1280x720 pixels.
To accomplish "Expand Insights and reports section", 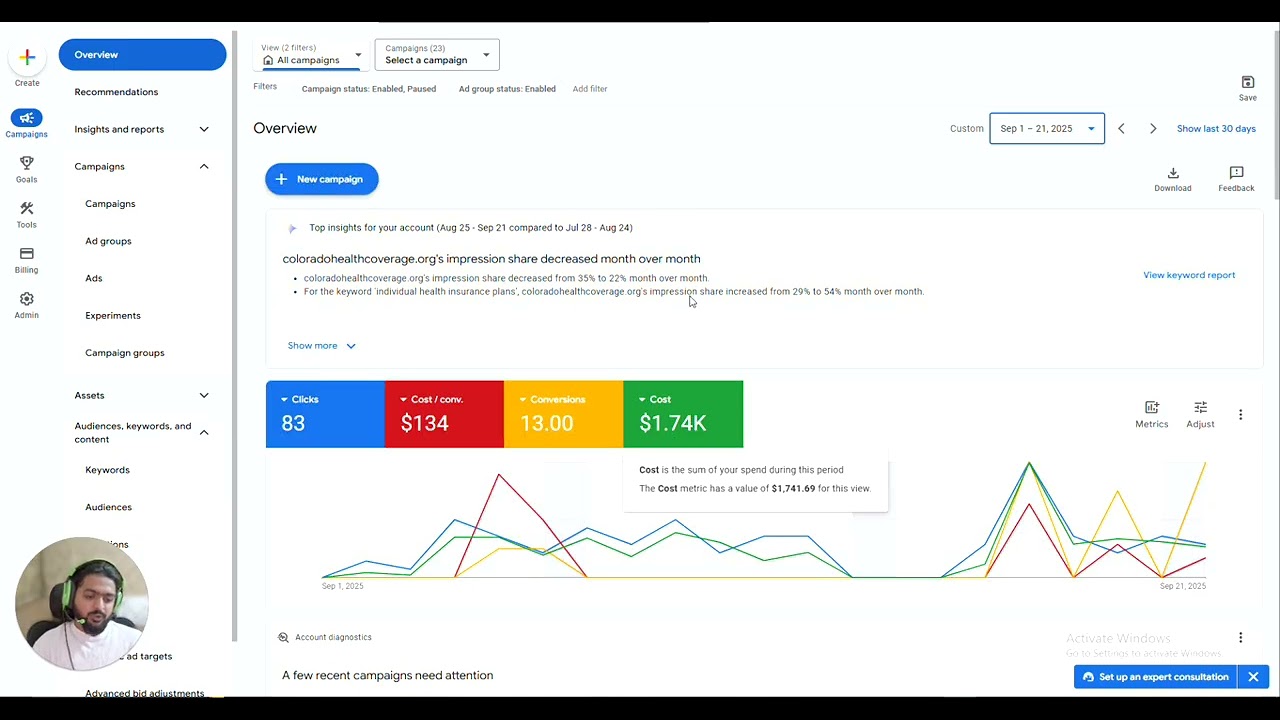I will point(204,129).
